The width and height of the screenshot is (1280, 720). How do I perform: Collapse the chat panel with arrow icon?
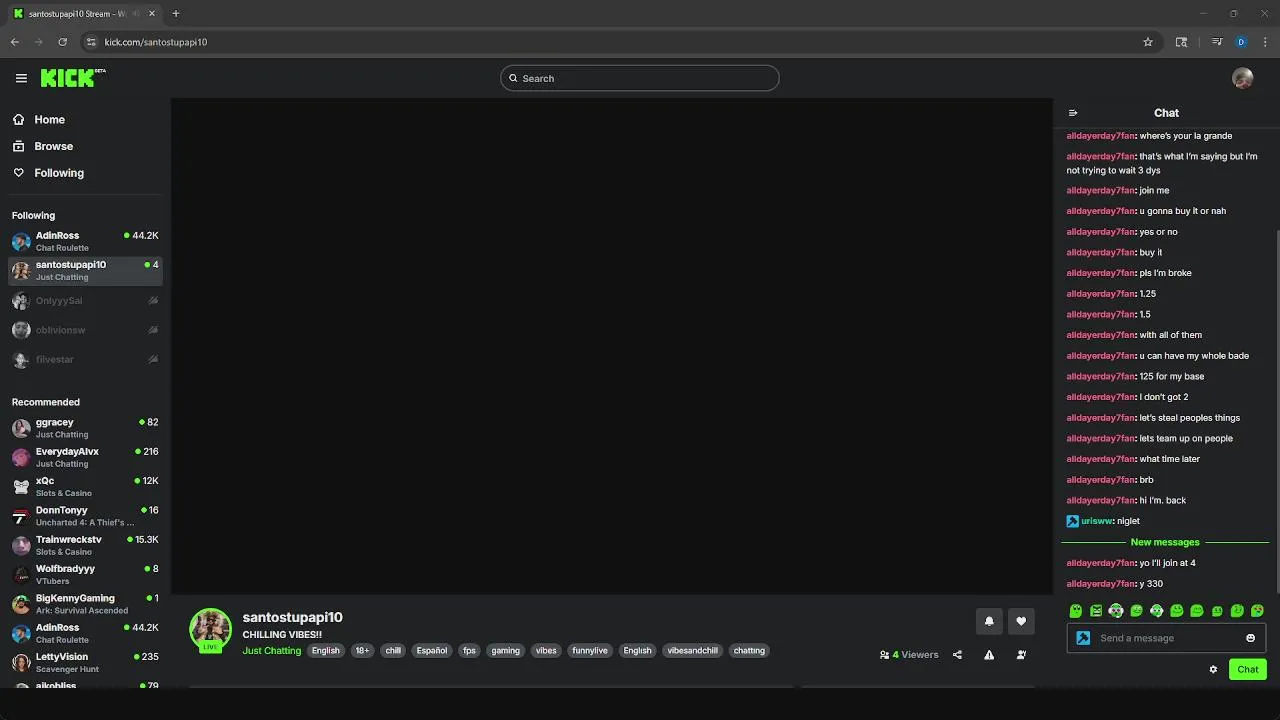tap(1073, 113)
